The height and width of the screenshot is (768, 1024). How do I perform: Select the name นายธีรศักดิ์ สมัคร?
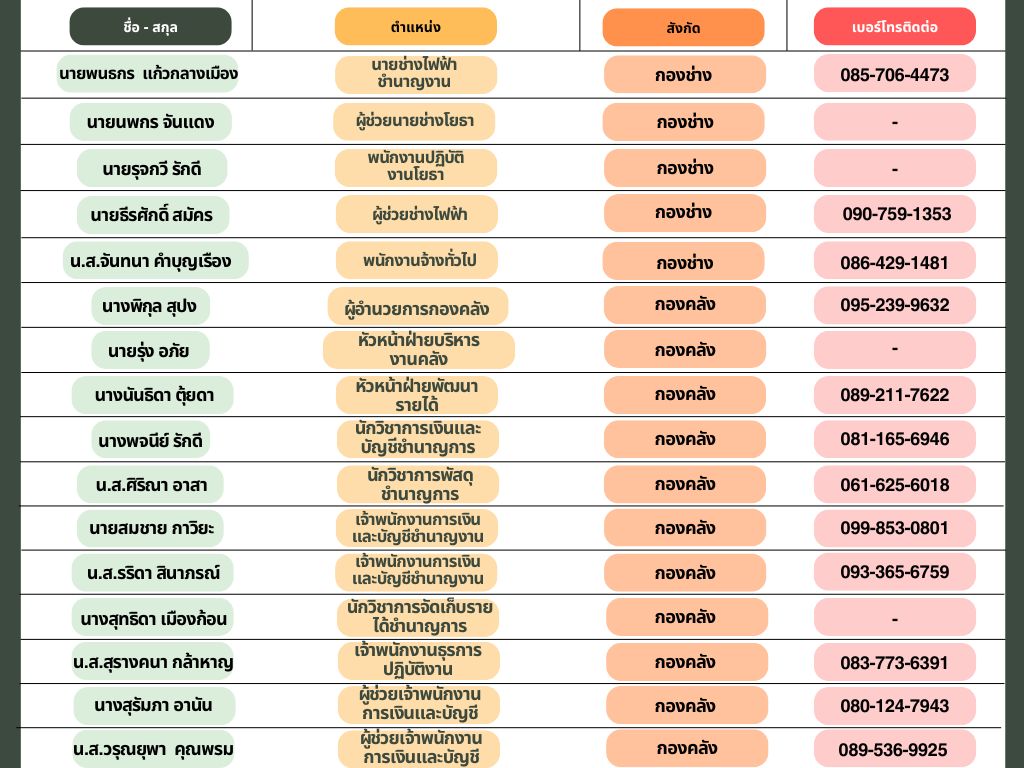[152, 214]
